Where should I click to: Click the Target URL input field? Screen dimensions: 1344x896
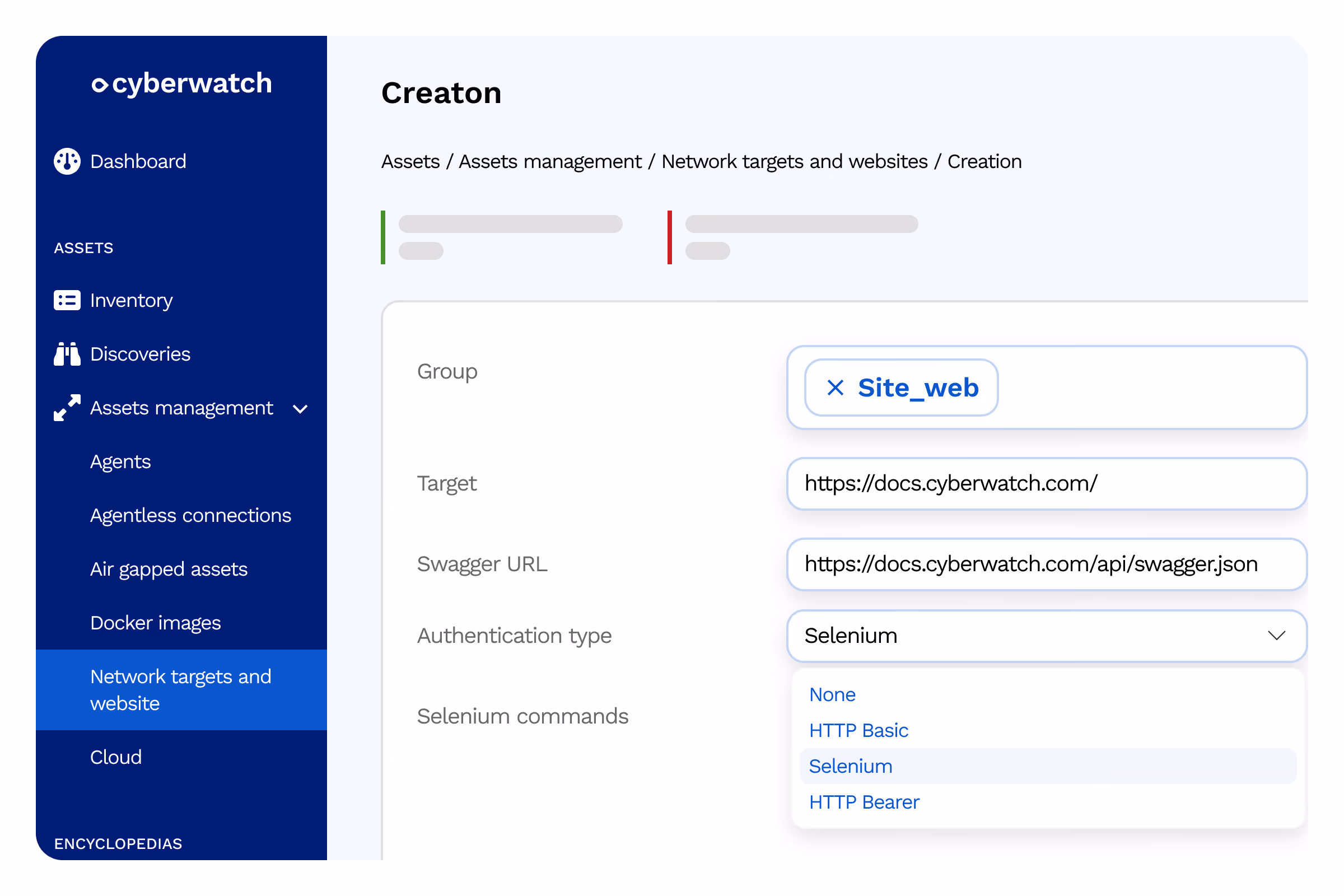(x=1047, y=483)
